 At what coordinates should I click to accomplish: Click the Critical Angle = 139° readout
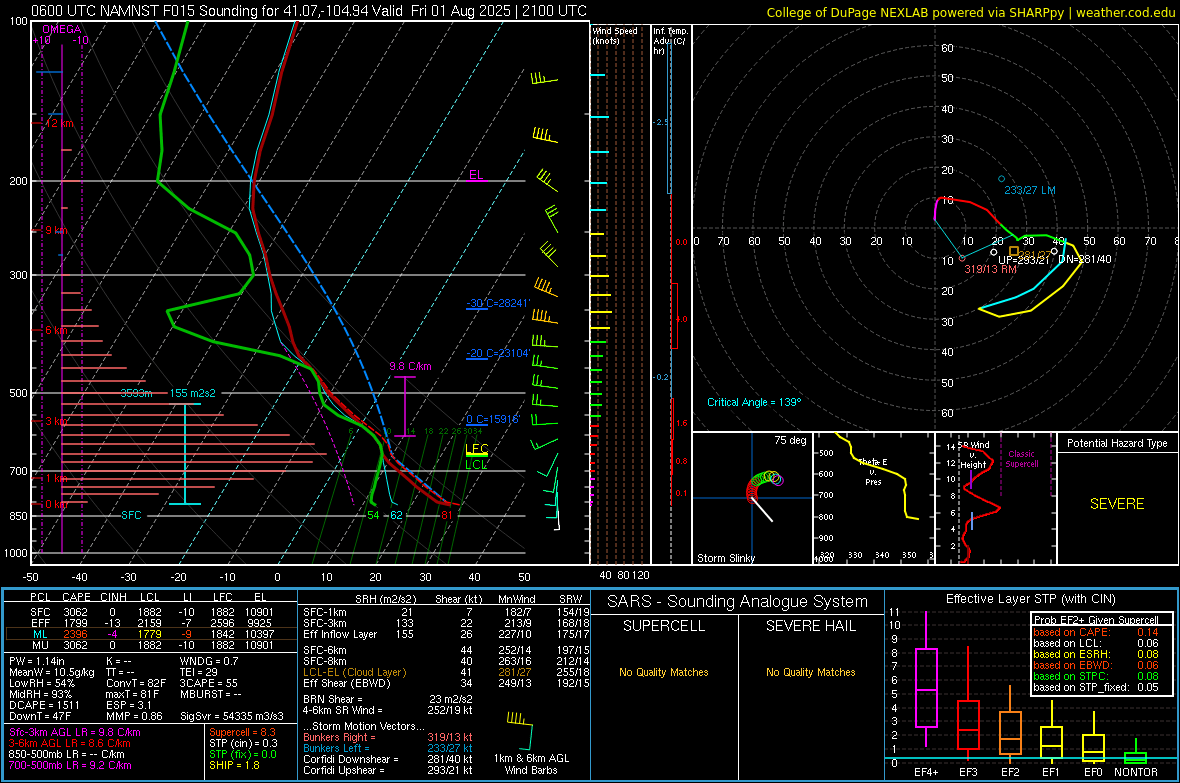754,402
